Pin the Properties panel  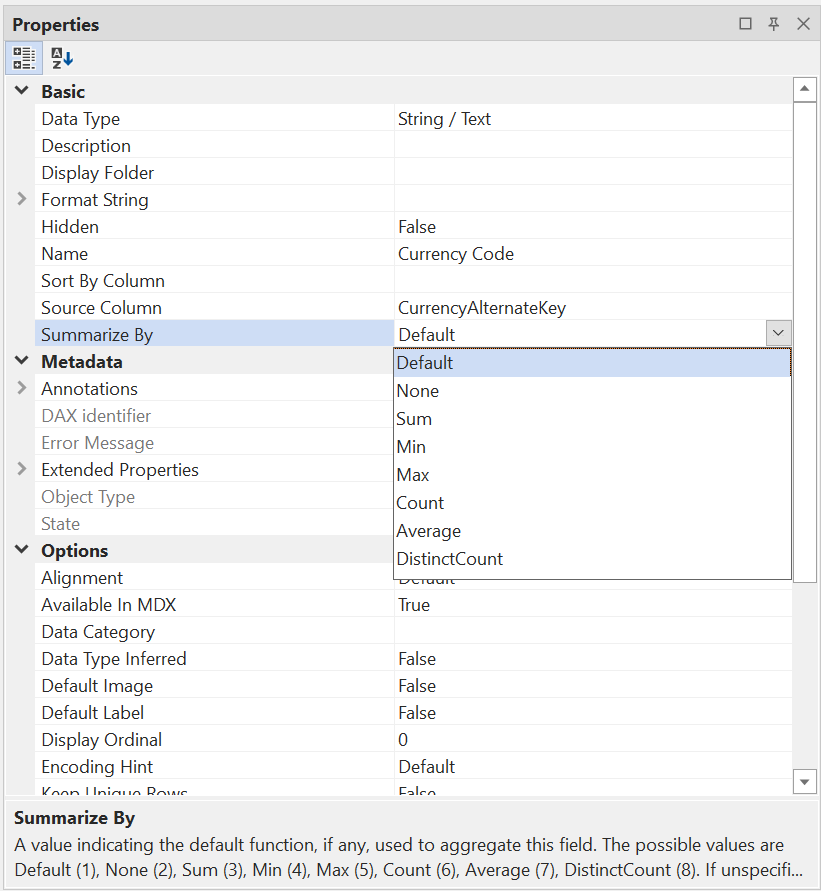[x=773, y=24]
